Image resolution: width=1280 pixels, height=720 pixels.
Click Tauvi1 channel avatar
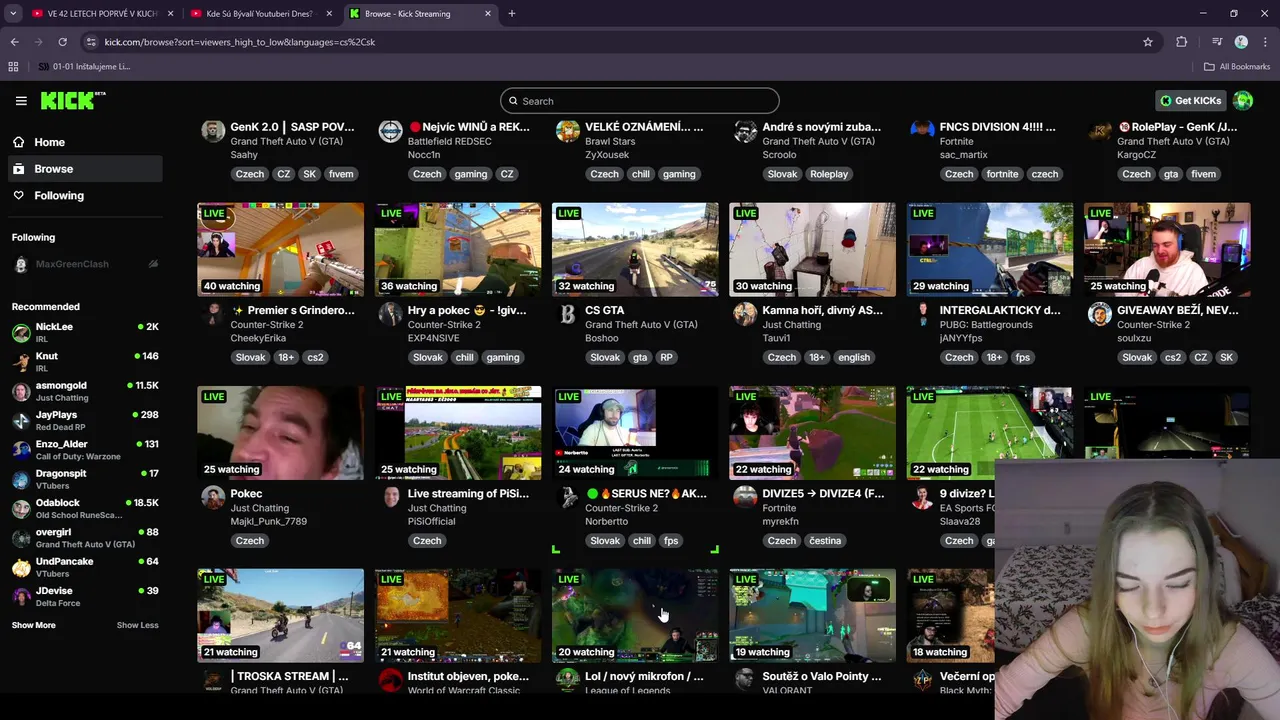tap(745, 314)
